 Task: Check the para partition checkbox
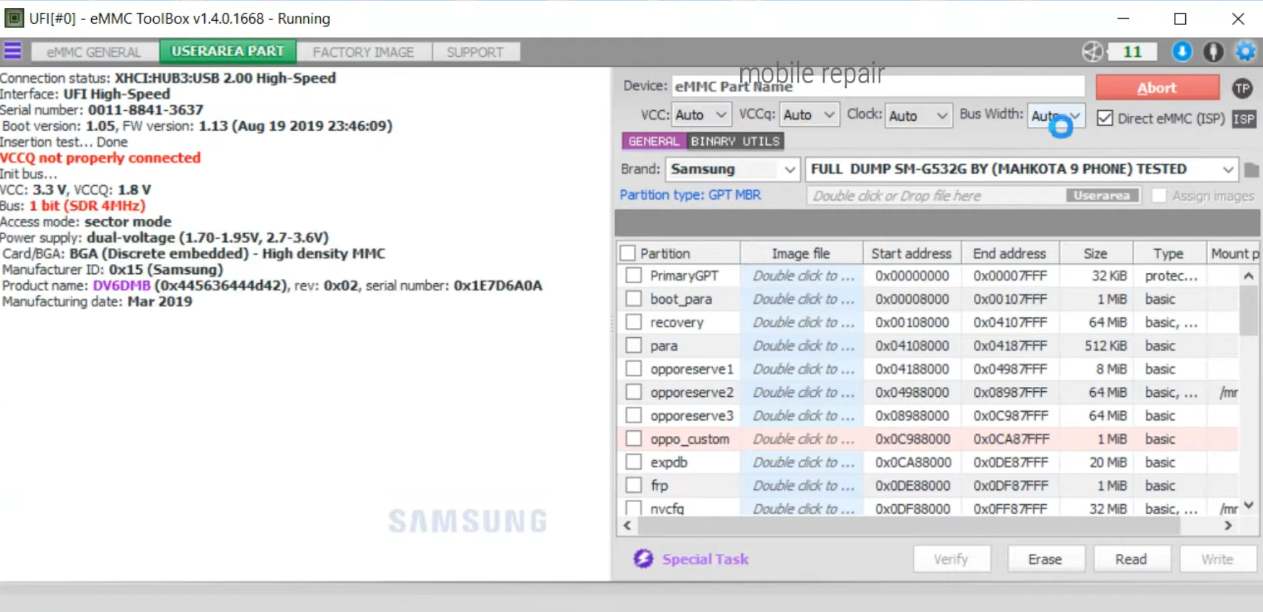tap(633, 345)
